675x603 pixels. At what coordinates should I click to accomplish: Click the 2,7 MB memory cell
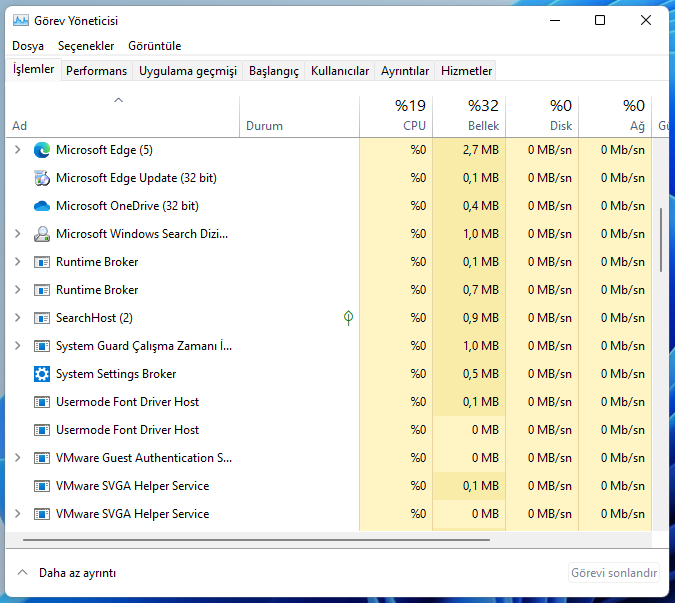[x=469, y=150]
